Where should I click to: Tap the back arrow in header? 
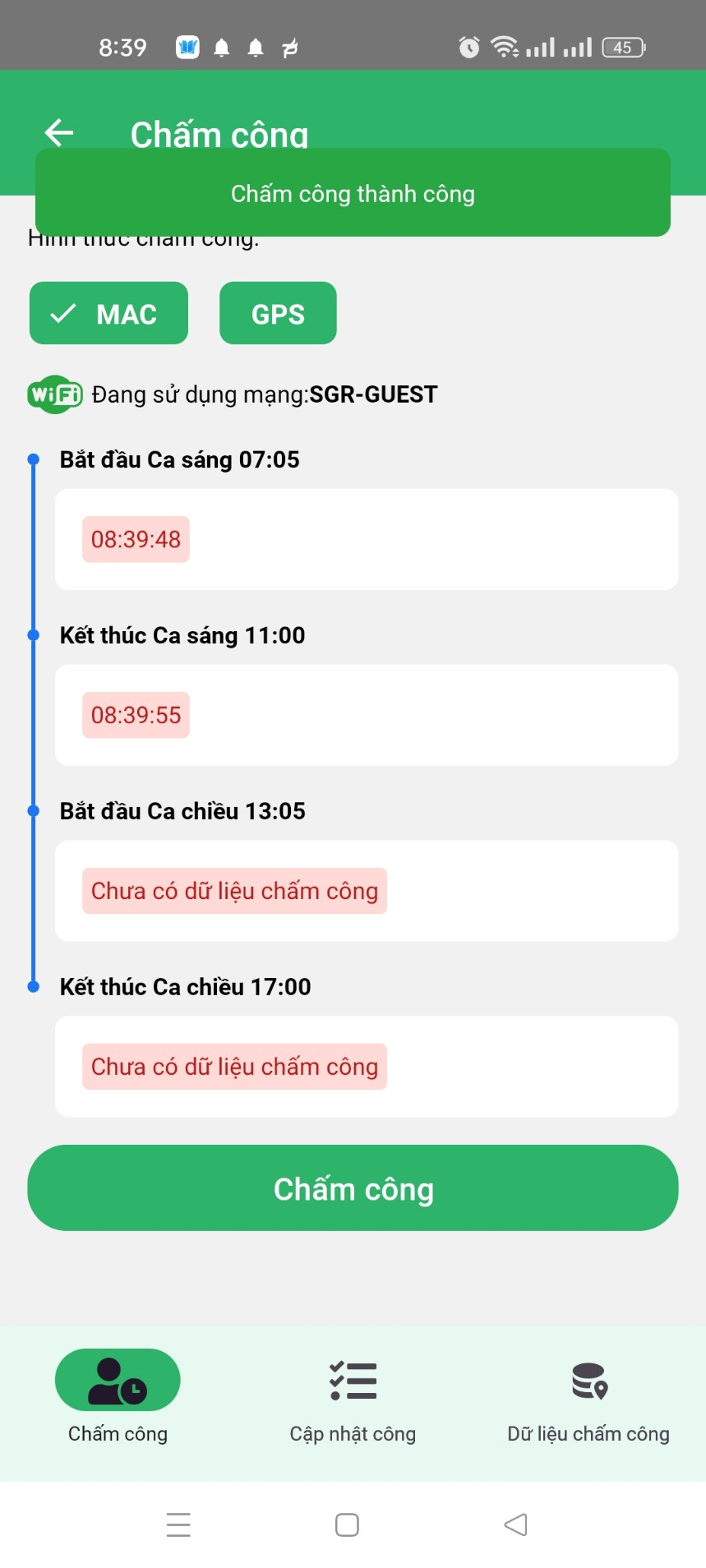click(59, 132)
